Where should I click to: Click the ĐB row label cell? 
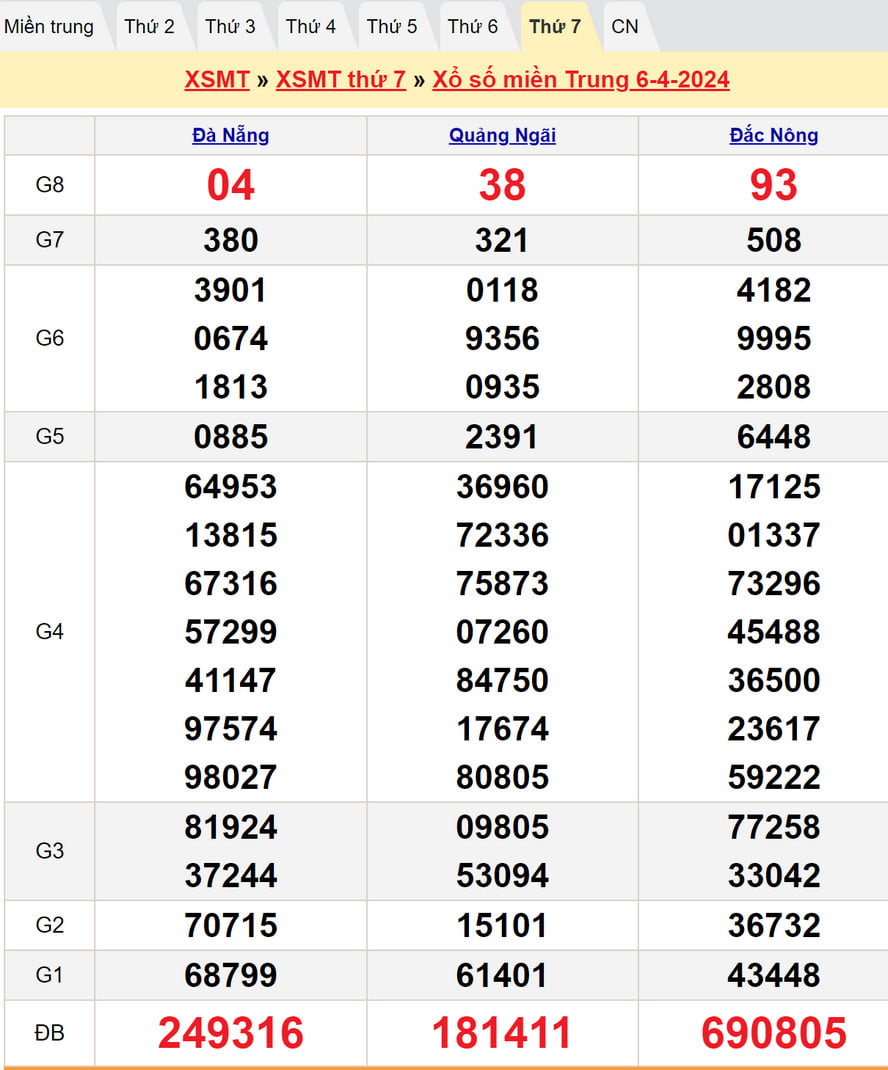pyautogui.click(x=50, y=1033)
